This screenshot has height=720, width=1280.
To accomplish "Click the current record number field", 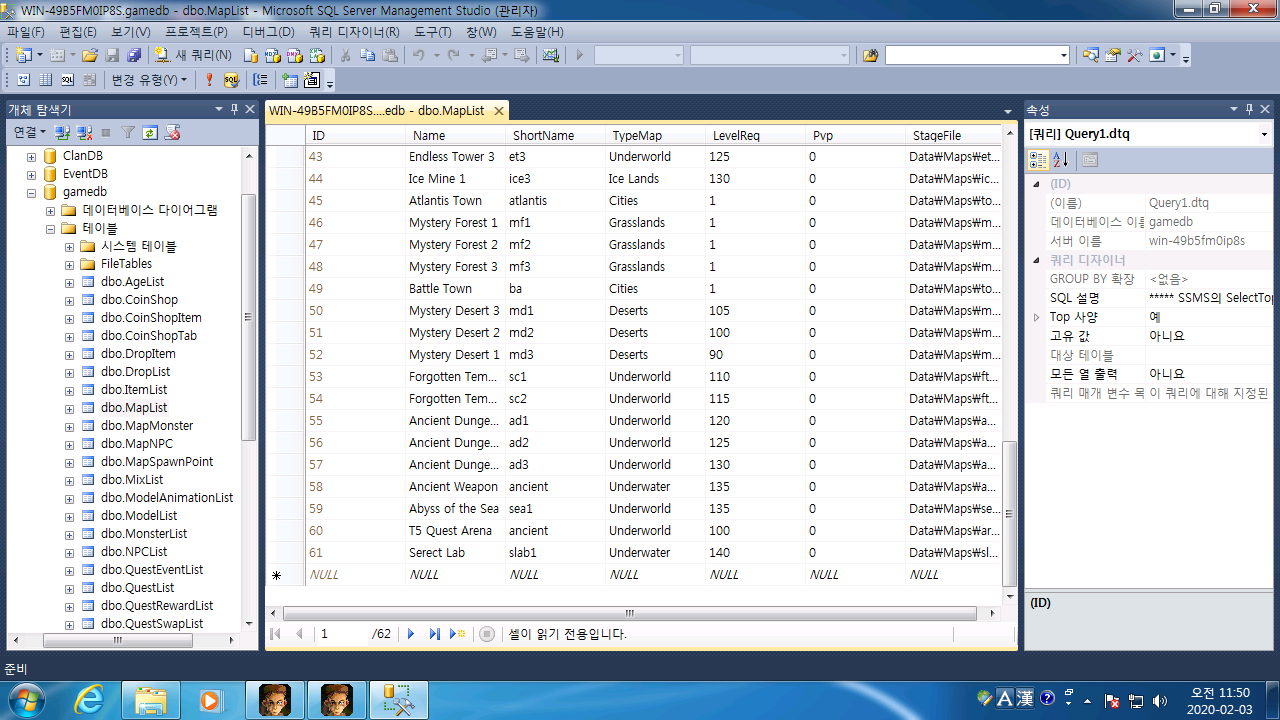I will coord(341,634).
